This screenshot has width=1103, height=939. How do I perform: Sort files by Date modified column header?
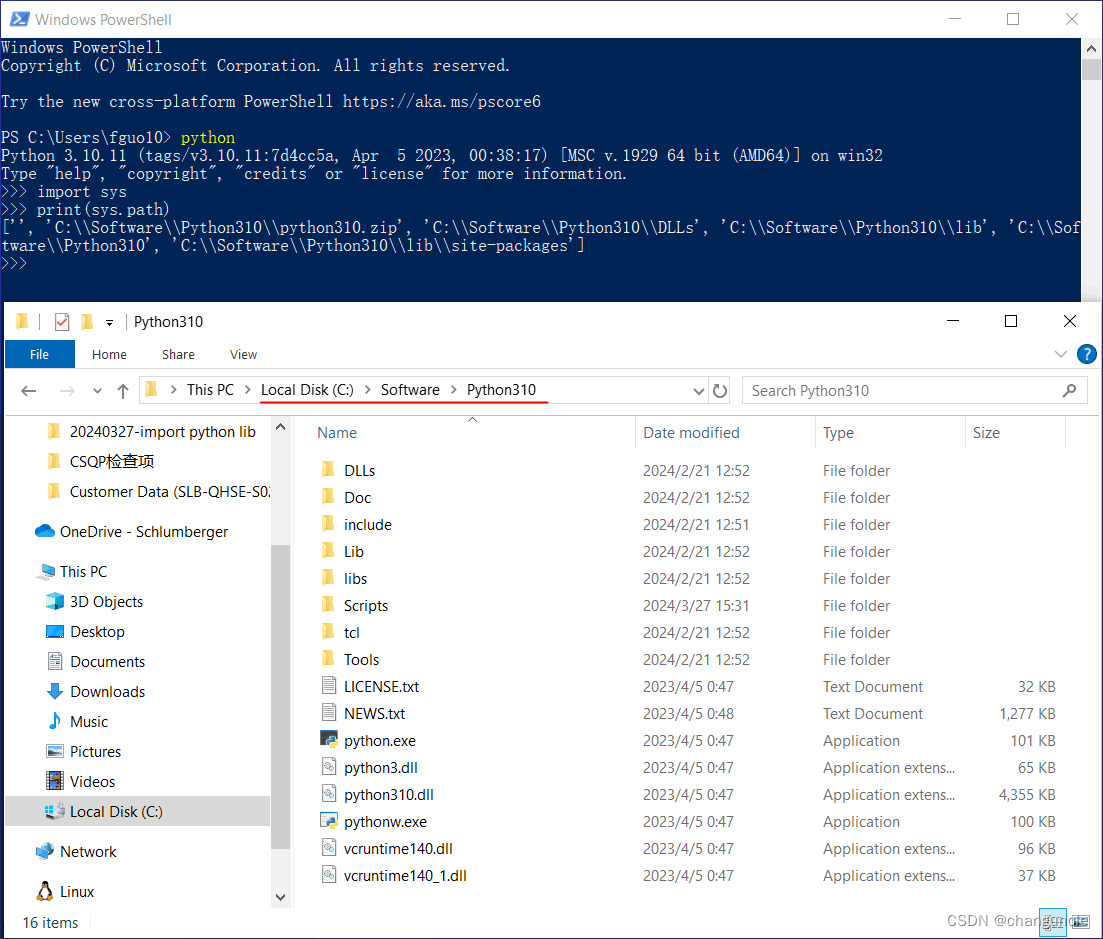tap(691, 433)
